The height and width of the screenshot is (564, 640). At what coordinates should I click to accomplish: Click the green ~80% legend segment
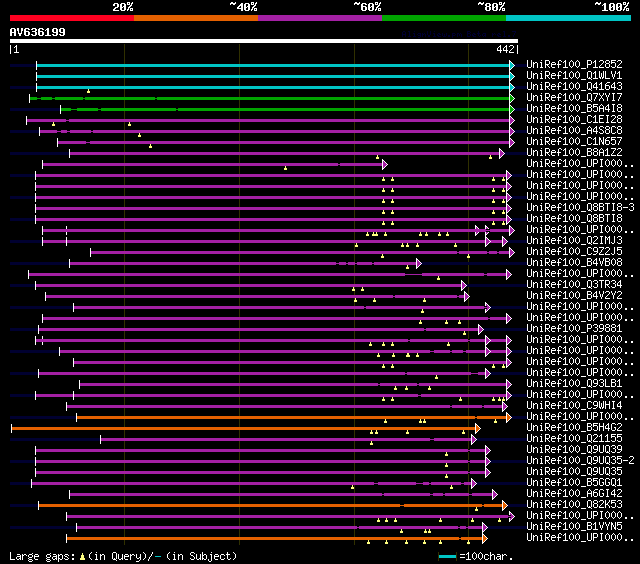click(x=444, y=18)
